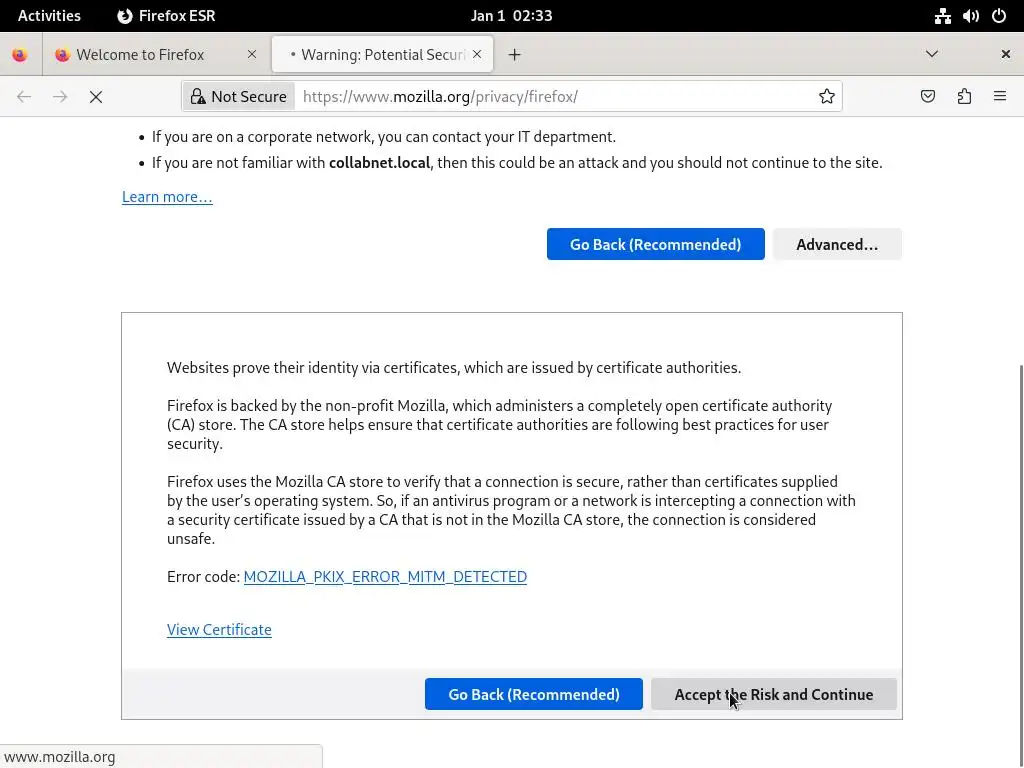Go forward using the right arrow
The height and width of the screenshot is (768, 1024).
[60, 97]
